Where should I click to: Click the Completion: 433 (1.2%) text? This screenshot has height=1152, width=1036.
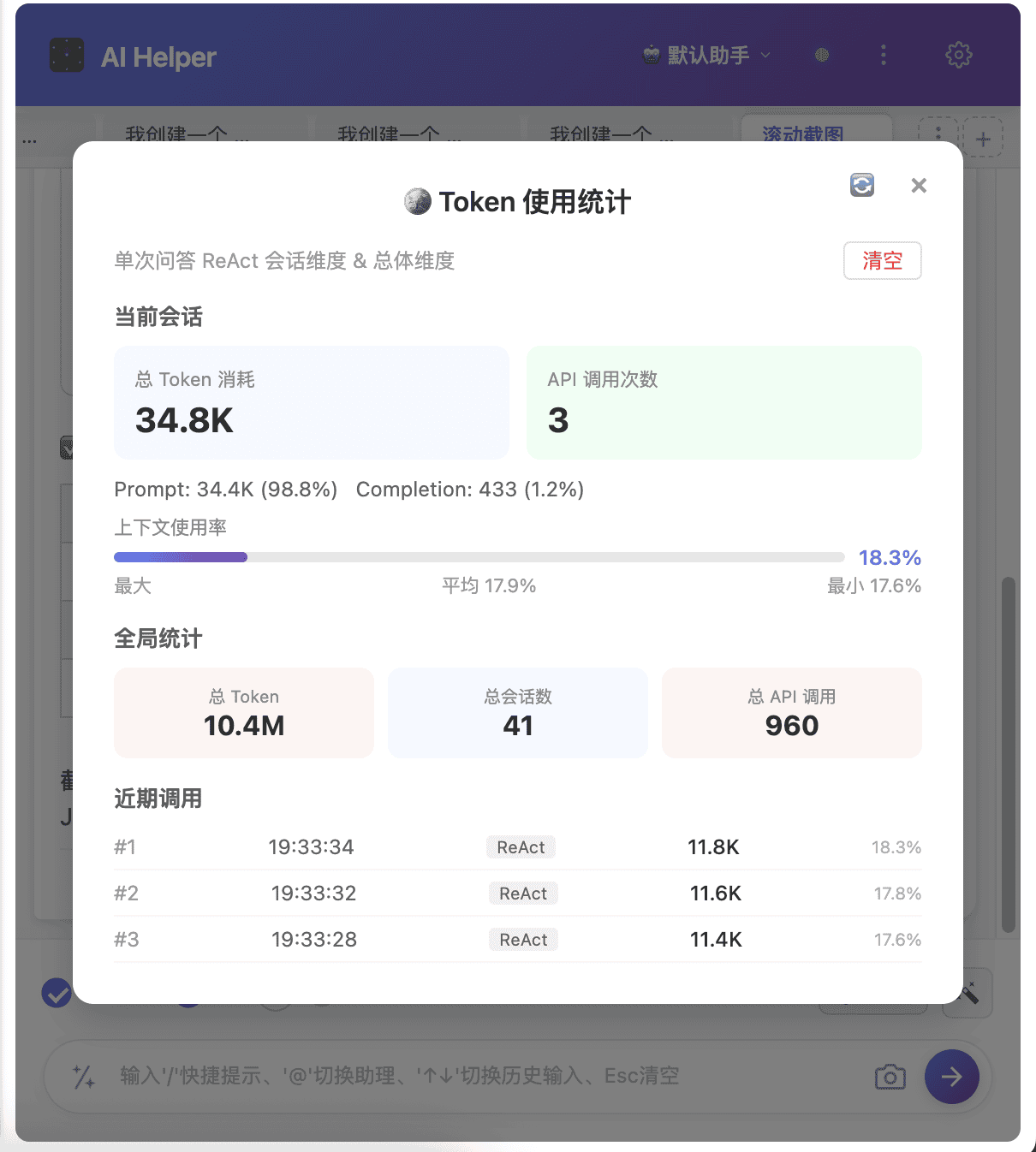click(470, 490)
